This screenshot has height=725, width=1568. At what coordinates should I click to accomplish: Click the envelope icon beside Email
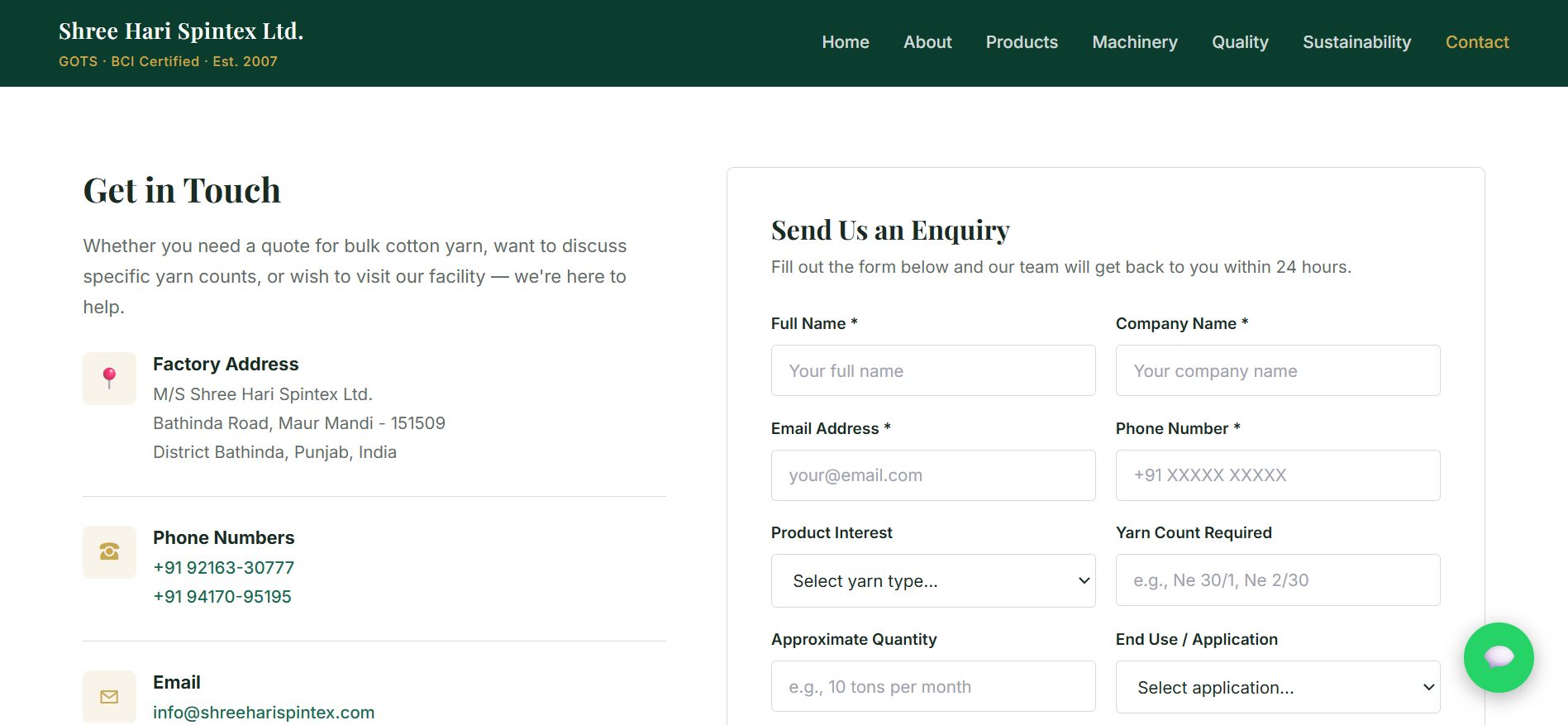point(109,697)
